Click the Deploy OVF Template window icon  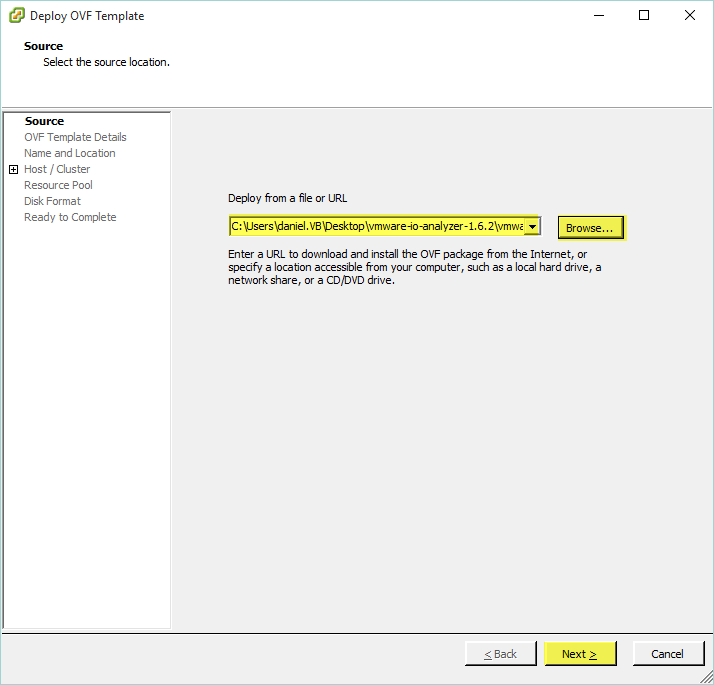[17, 15]
